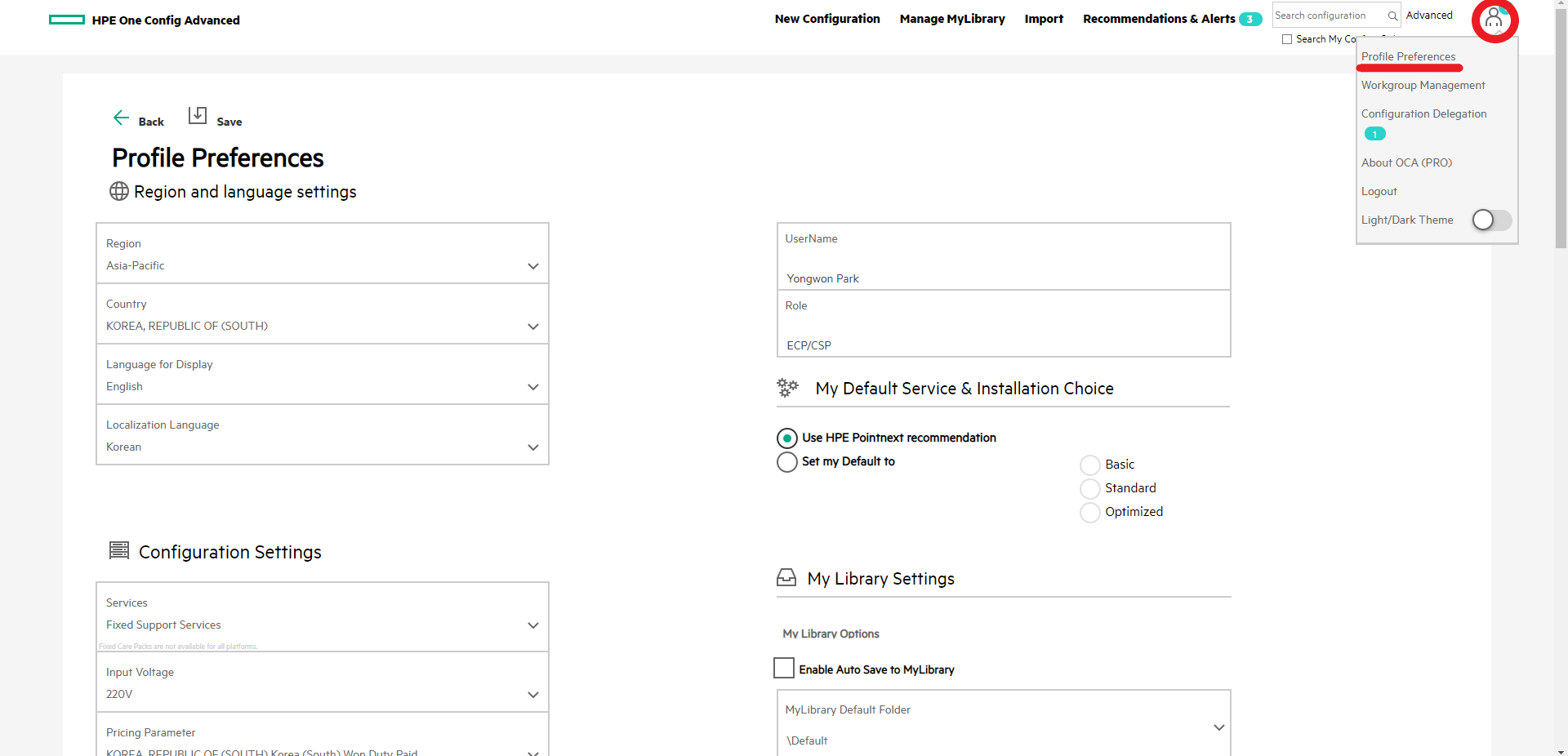This screenshot has height=756, width=1568.
Task: Open the Input Voltage dropdown
Action: click(x=323, y=683)
